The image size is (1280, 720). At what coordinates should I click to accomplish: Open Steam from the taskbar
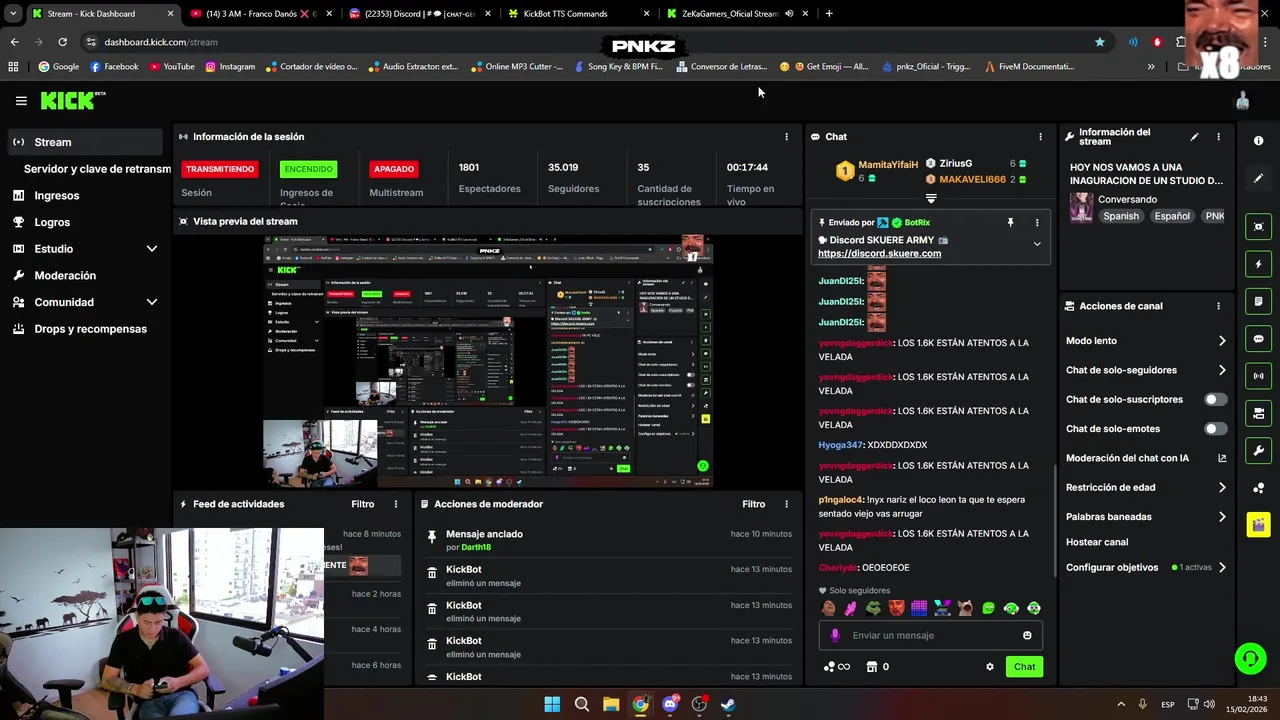point(729,705)
